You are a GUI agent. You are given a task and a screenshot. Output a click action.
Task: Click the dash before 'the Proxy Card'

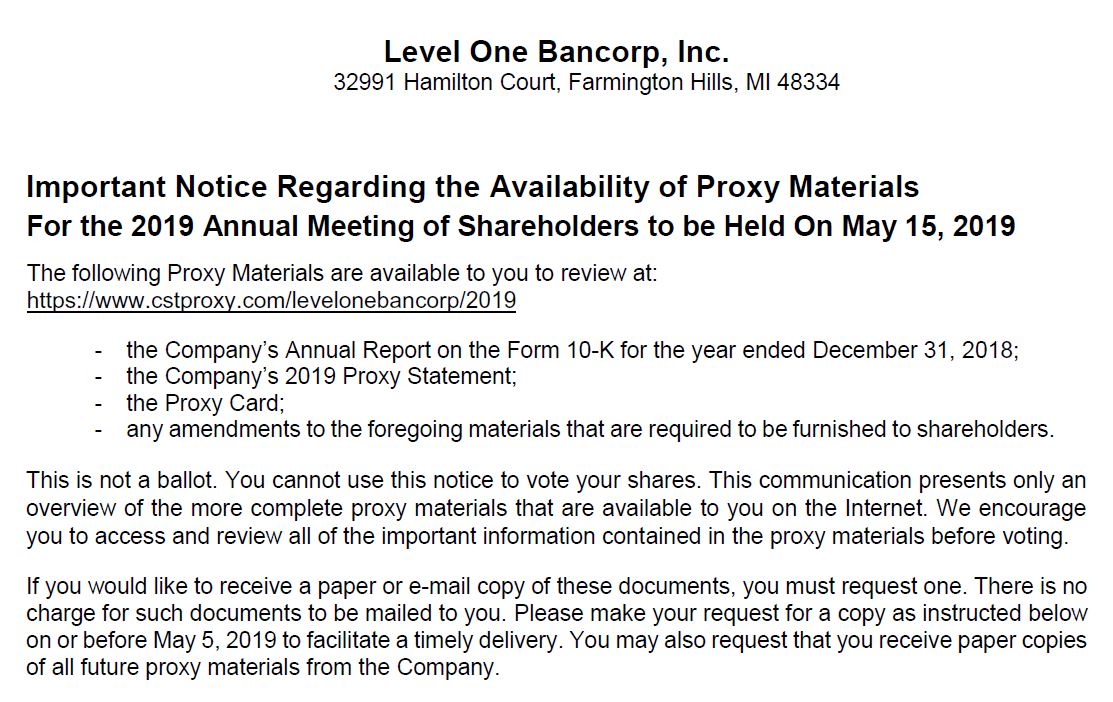click(x=98, y=403)
